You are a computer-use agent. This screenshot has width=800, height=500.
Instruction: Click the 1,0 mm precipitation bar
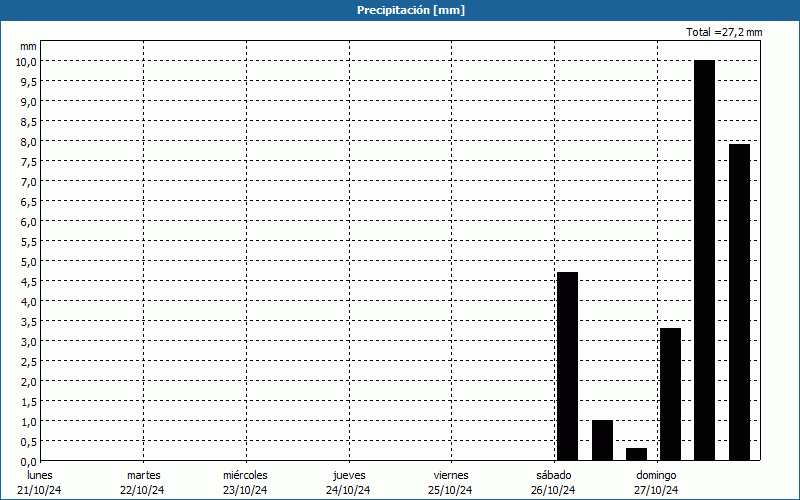click(602, 440)
